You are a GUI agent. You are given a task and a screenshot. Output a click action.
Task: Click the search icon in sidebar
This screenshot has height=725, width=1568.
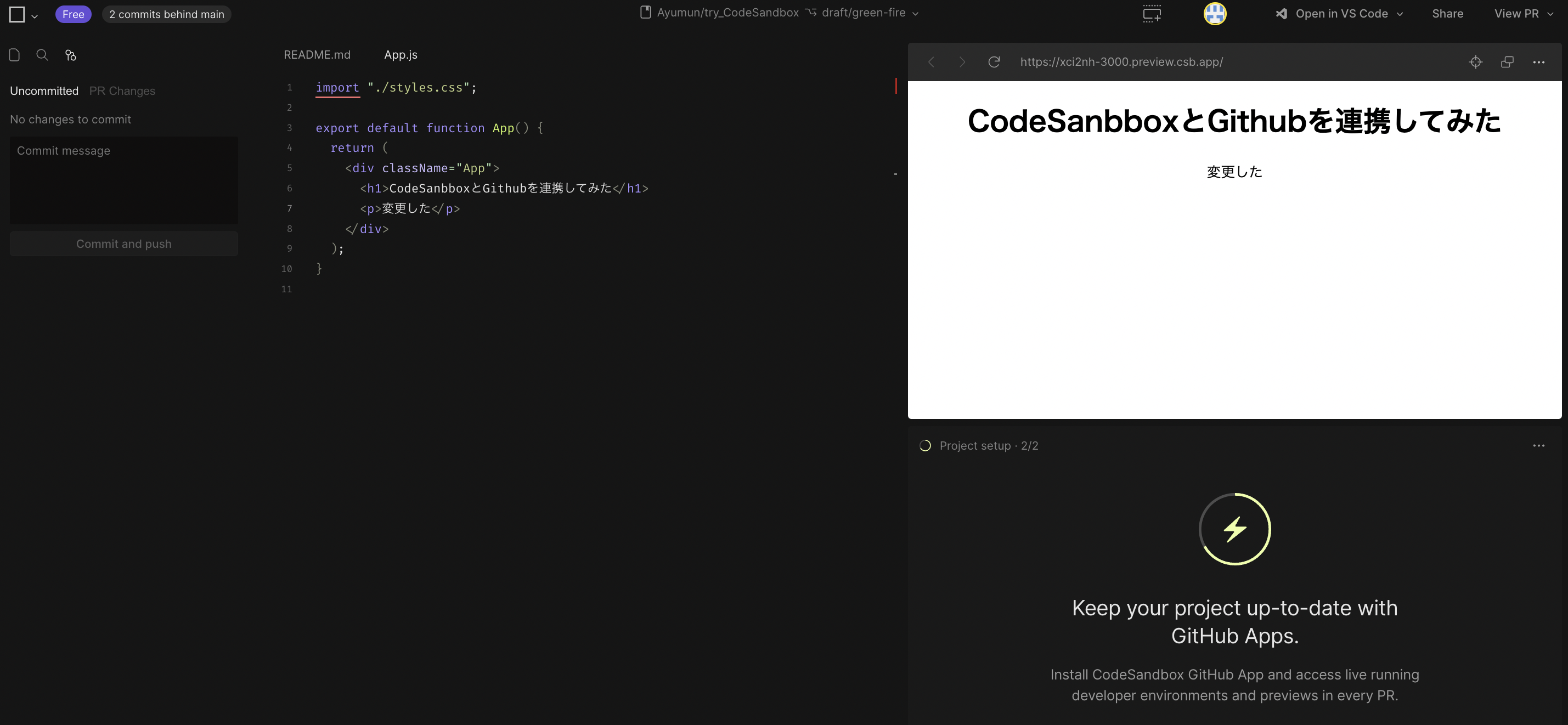(42, 55)
